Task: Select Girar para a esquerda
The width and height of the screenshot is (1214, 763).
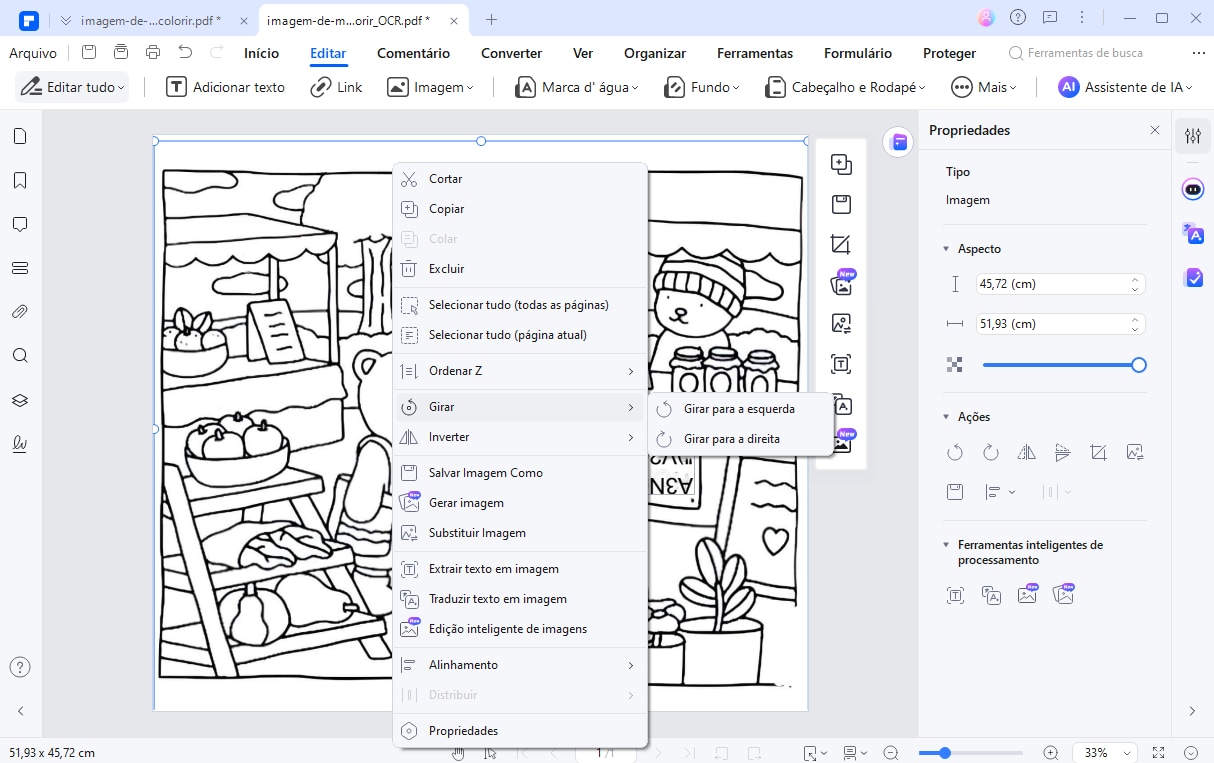Action: [x=740, y=409]
